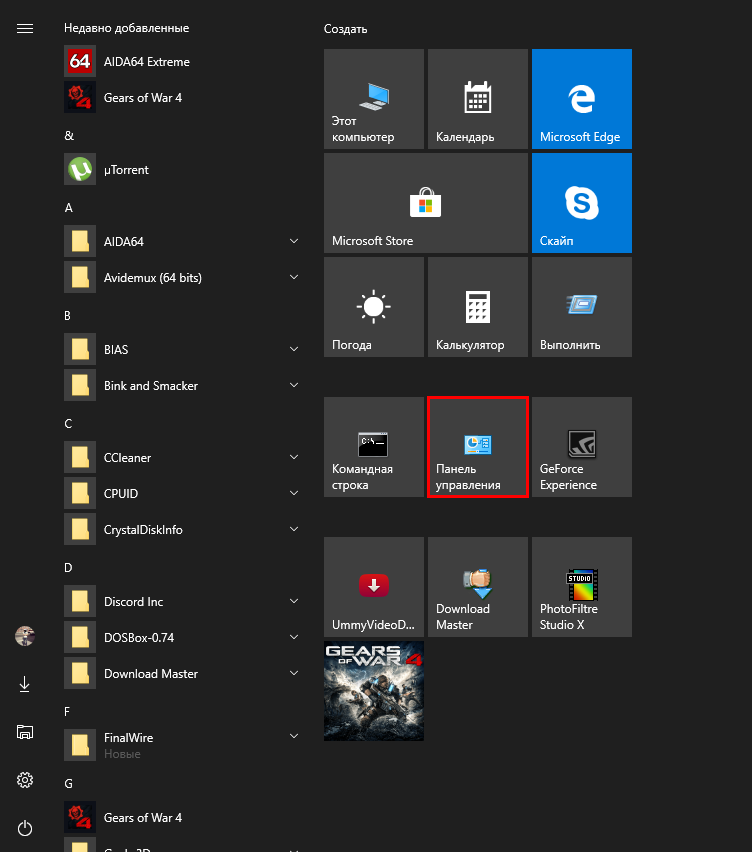Launch Gears of War 4 under recently added
The height and width of the screenshot is (852, 752).
point(182,97)
